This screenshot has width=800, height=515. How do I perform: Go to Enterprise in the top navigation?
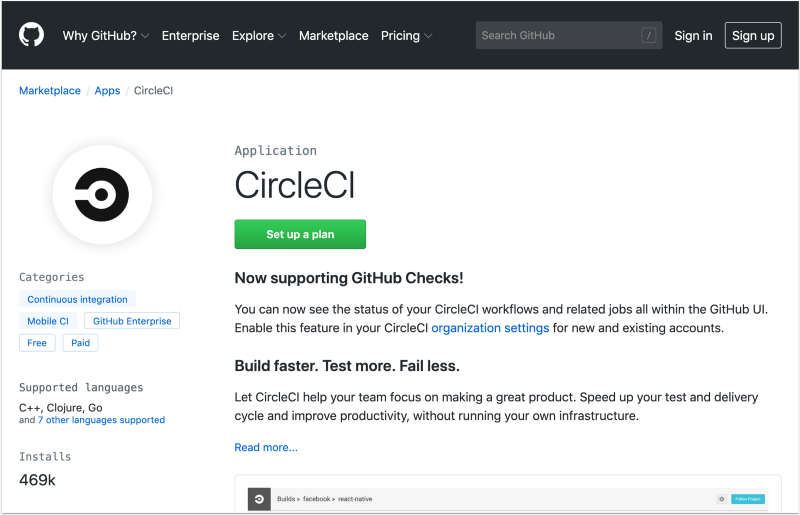click(190, 35)
